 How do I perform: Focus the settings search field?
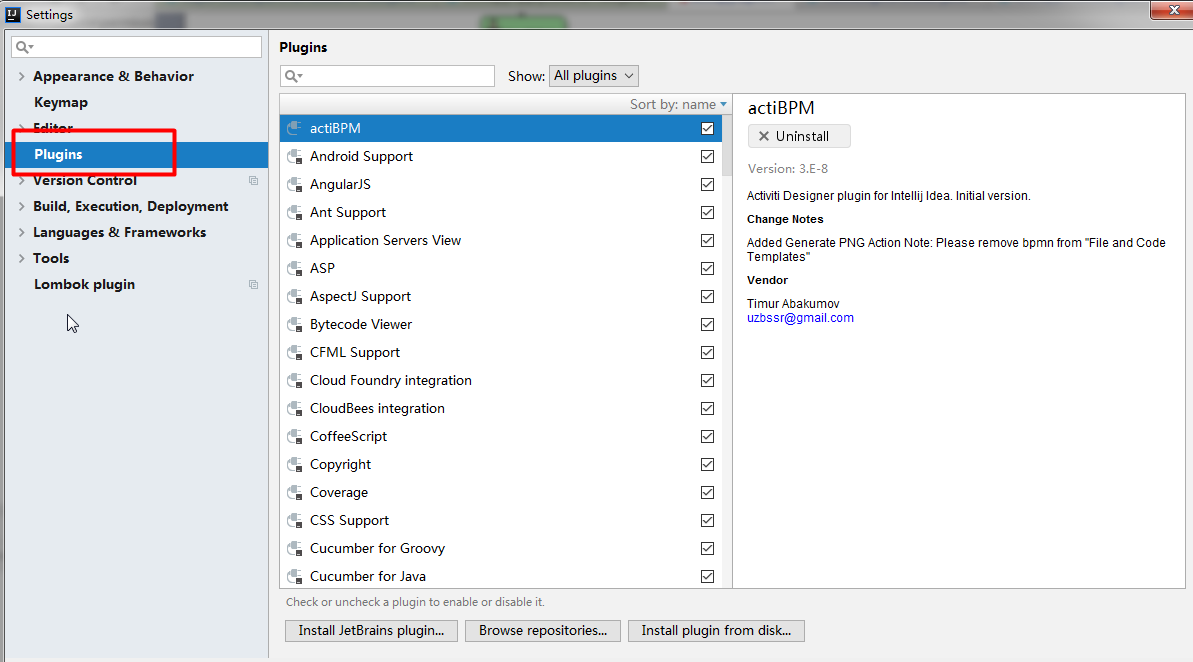pos(137,47)
